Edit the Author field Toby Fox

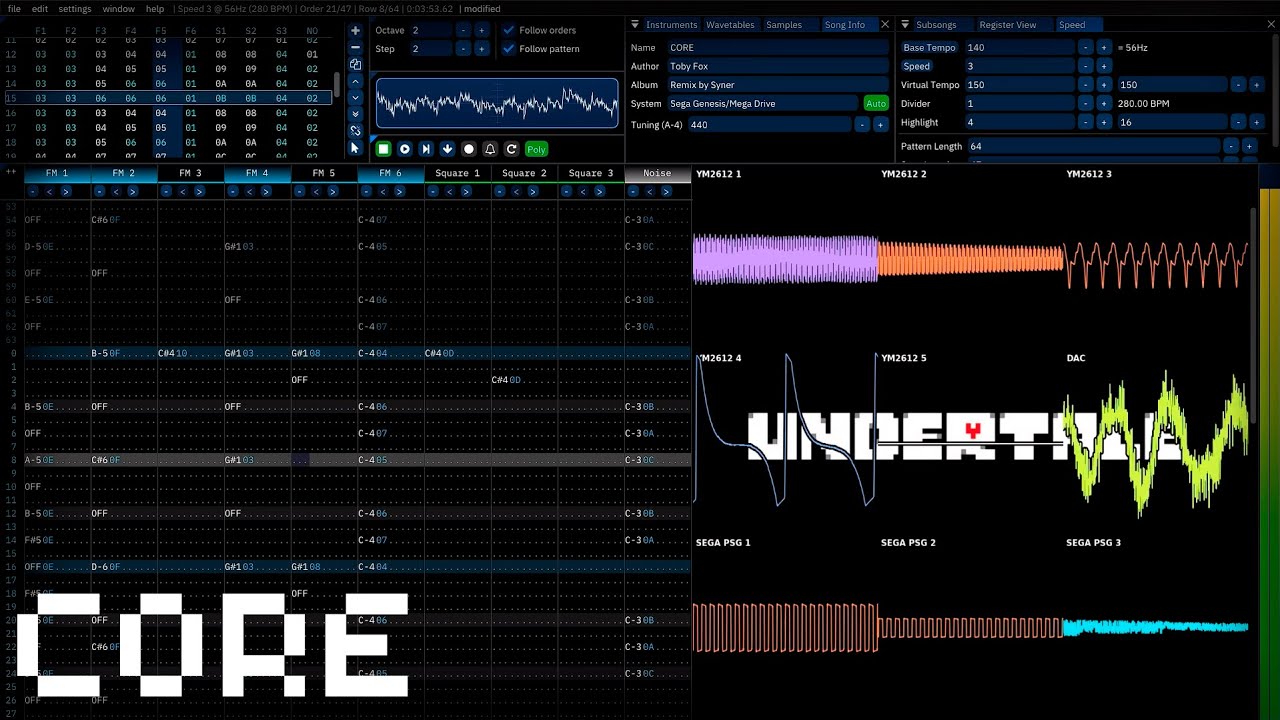point(777,66)
